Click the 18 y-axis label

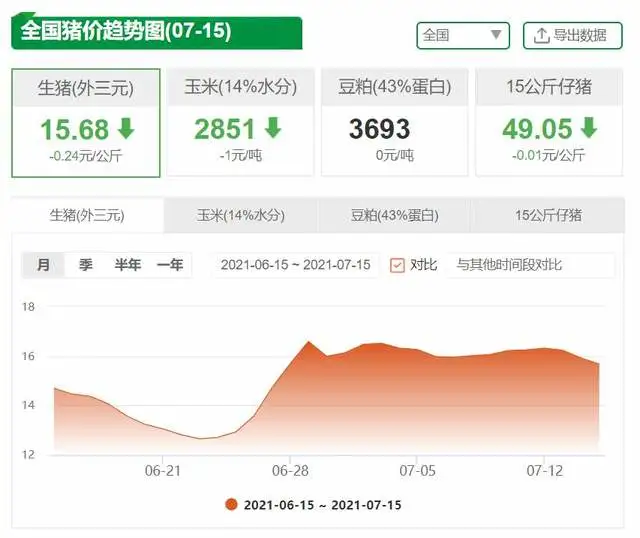28,307
